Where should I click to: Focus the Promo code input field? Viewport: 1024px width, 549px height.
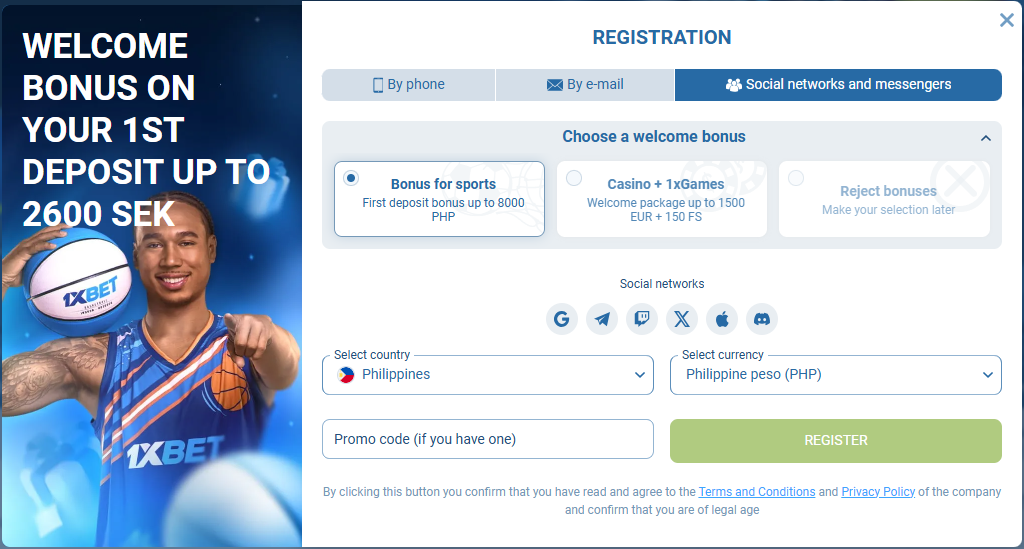[x=488, y=439]
